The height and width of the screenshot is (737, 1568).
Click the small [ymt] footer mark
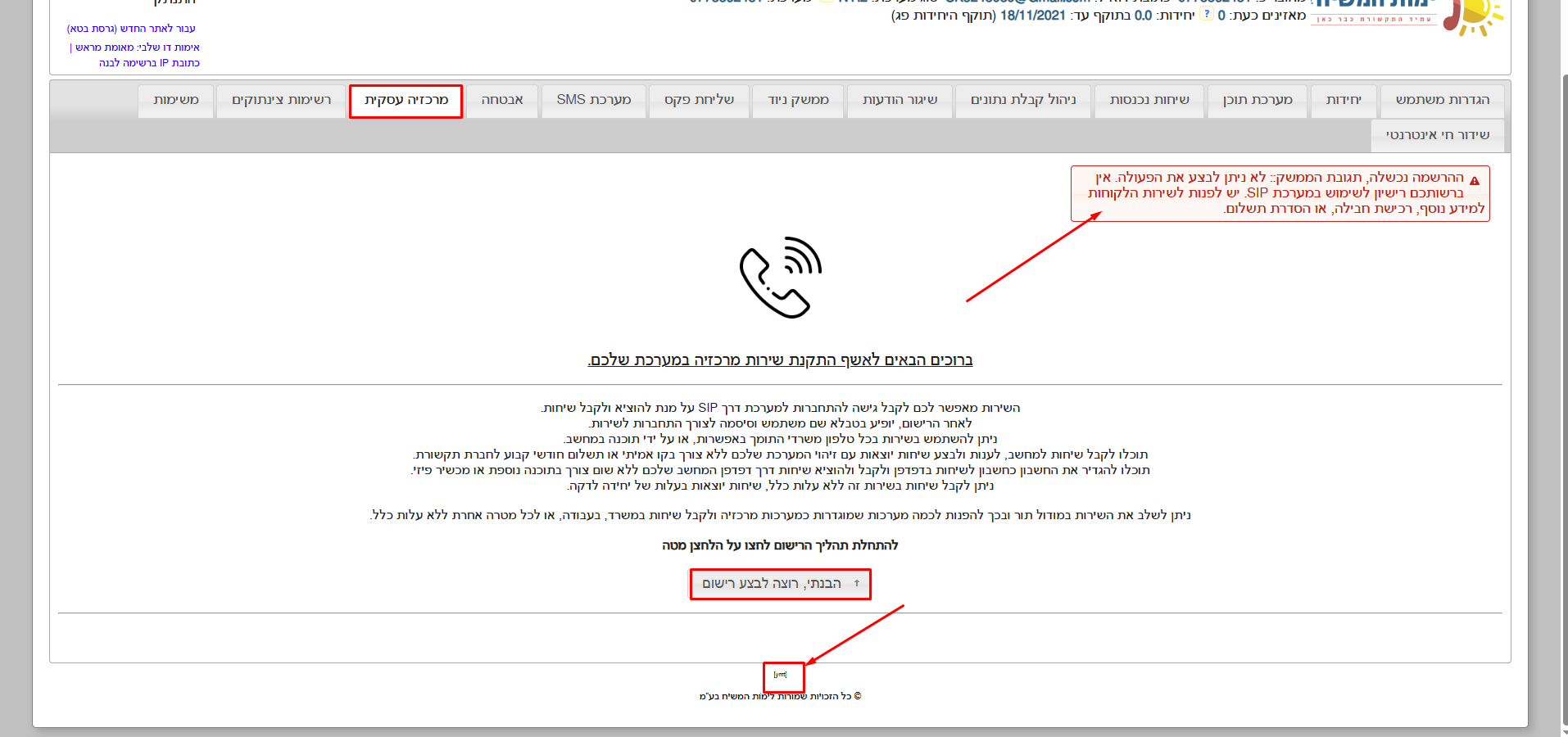tap(780, 675)
